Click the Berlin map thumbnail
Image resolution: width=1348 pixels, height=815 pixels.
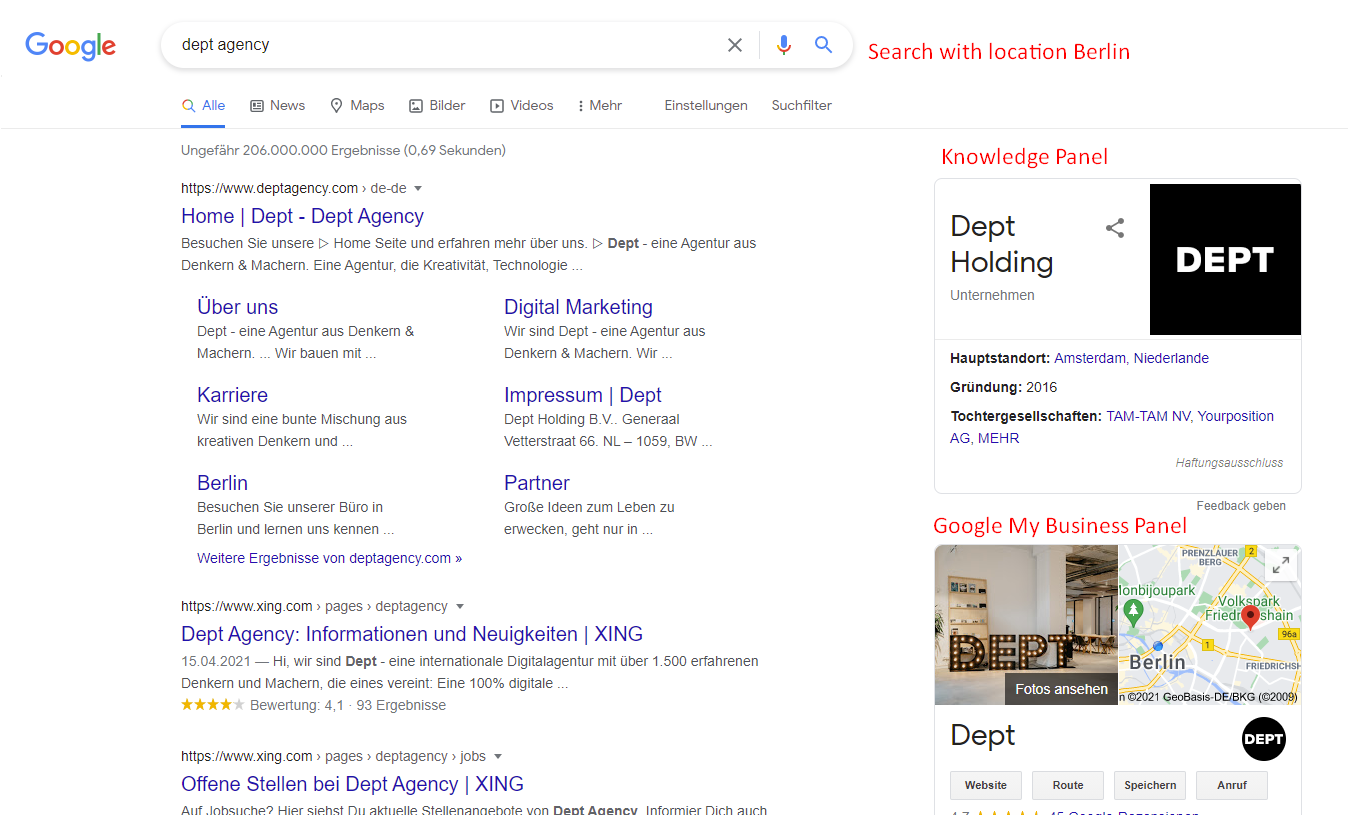coord(1210,624)
